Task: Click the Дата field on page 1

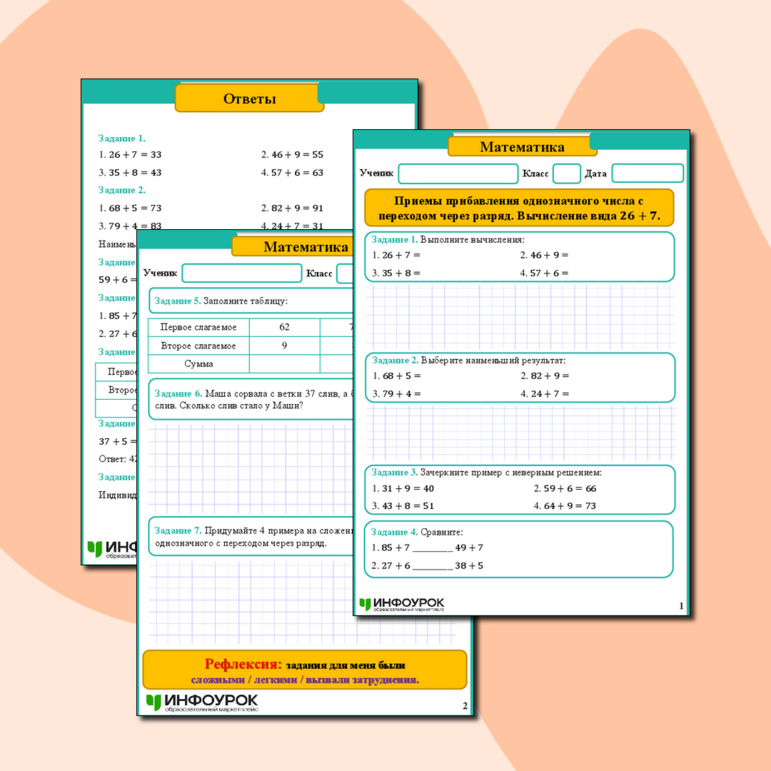Action: coord(647,174)
